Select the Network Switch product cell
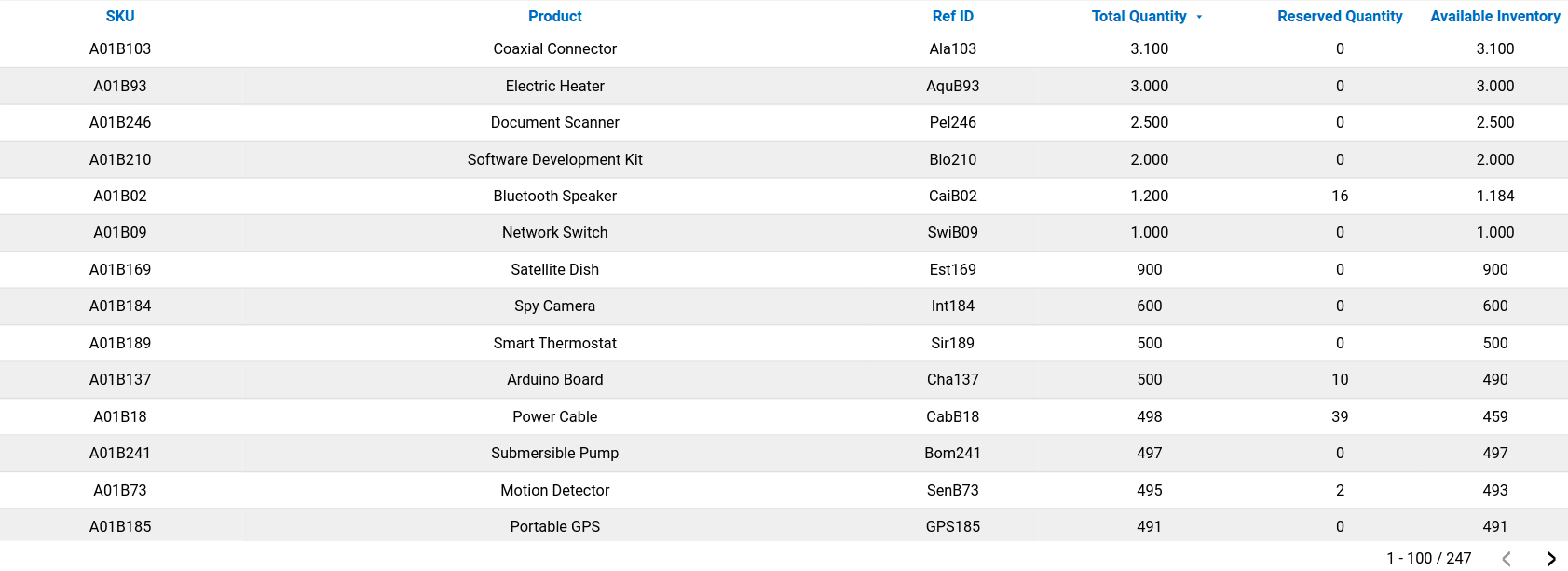 tap(554, 232)
